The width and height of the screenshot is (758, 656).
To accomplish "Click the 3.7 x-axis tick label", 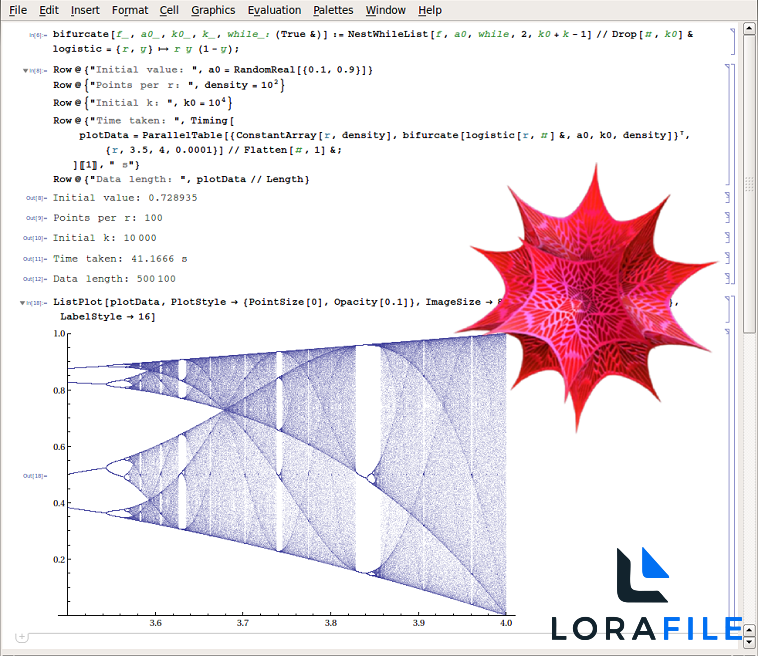I will [243, 623].
